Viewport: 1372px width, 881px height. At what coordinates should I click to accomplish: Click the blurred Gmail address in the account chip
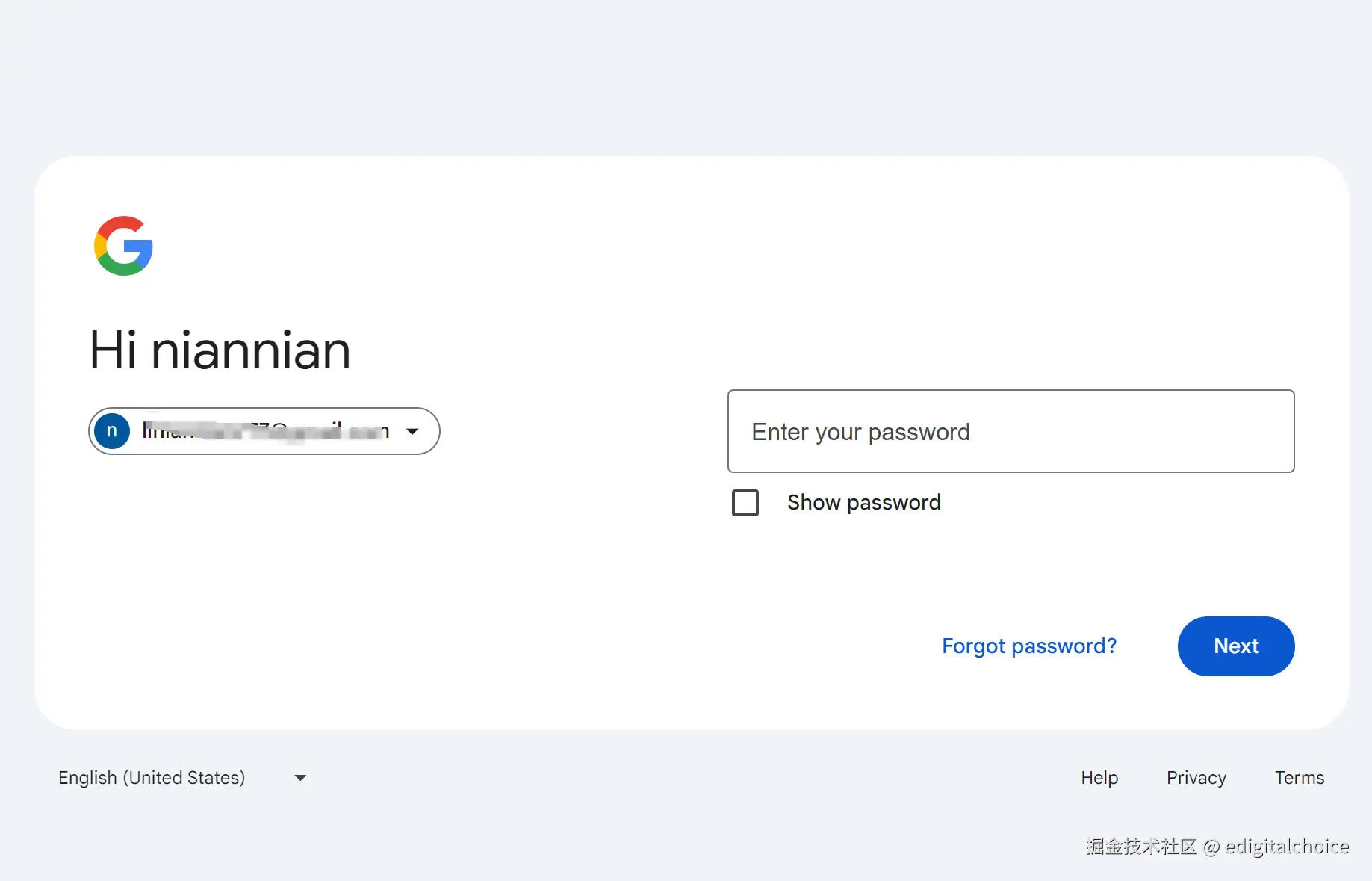[265, 431]
